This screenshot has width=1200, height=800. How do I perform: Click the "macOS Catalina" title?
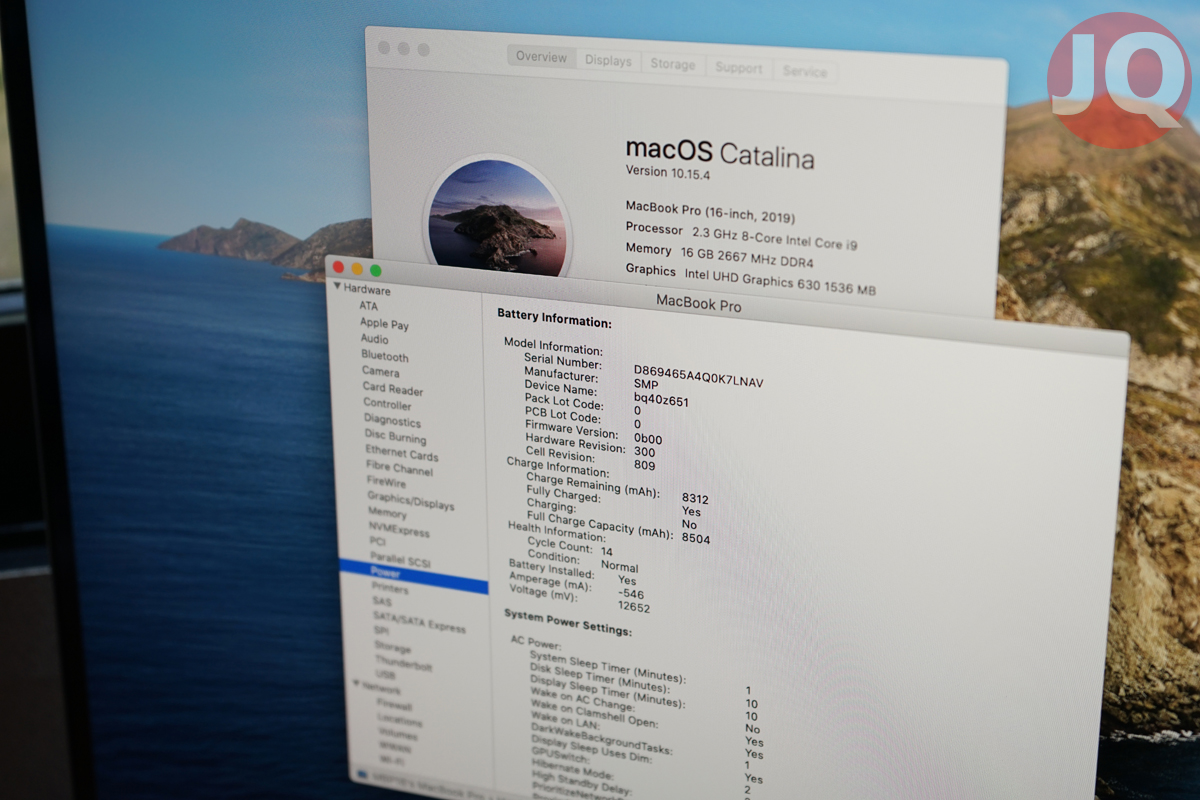pos(720,153)
